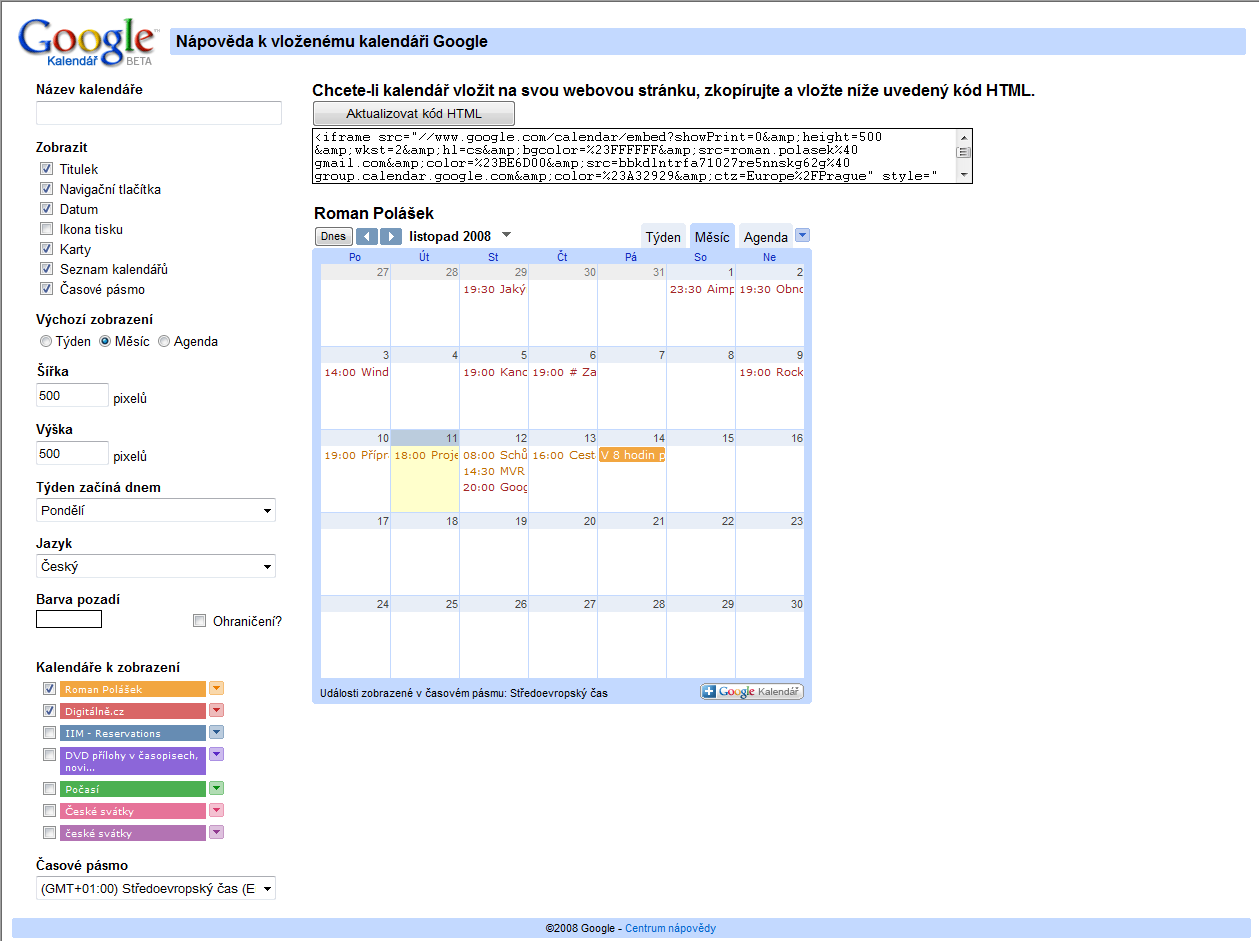Enable the Ikona tisku checkbox
The height and width of the screenshot is (941, 1259).
point(46,230)
